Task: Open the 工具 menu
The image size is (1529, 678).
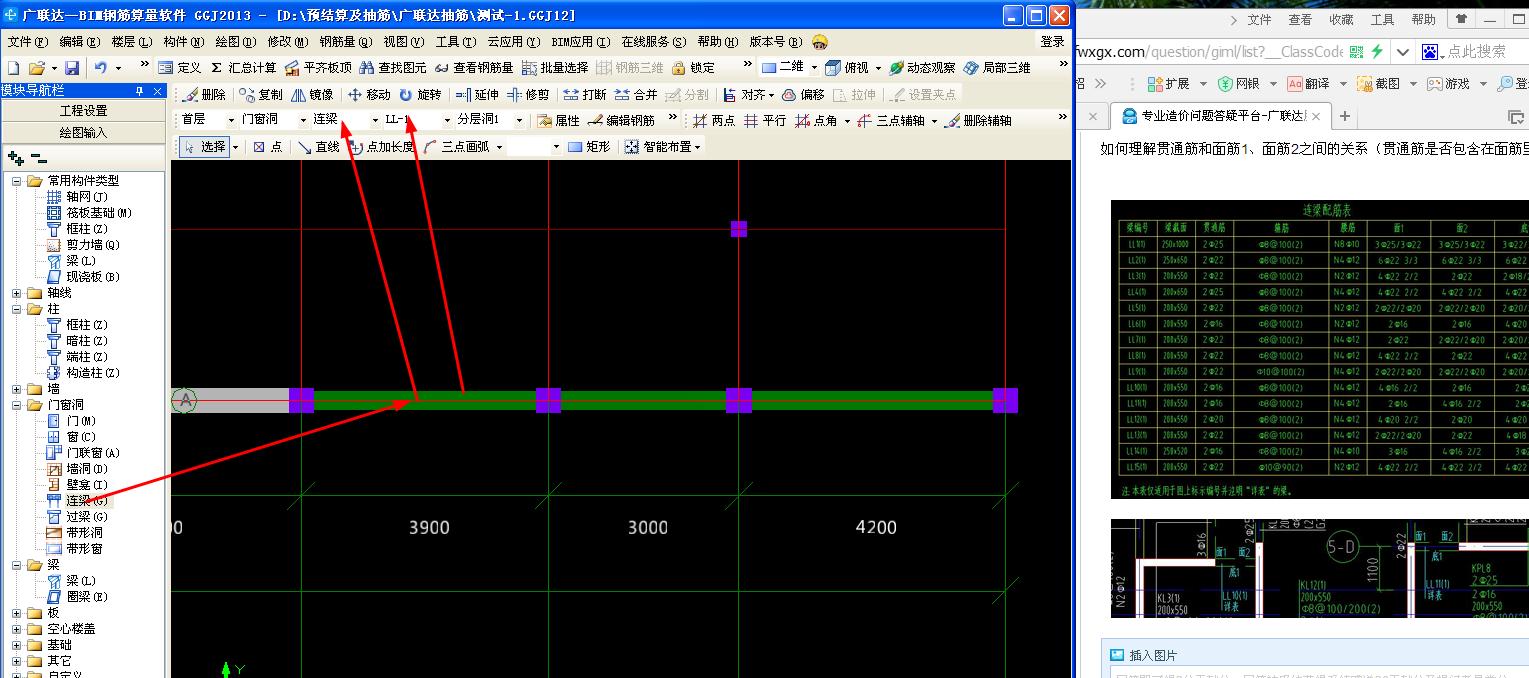Action: tap(453, 42)
